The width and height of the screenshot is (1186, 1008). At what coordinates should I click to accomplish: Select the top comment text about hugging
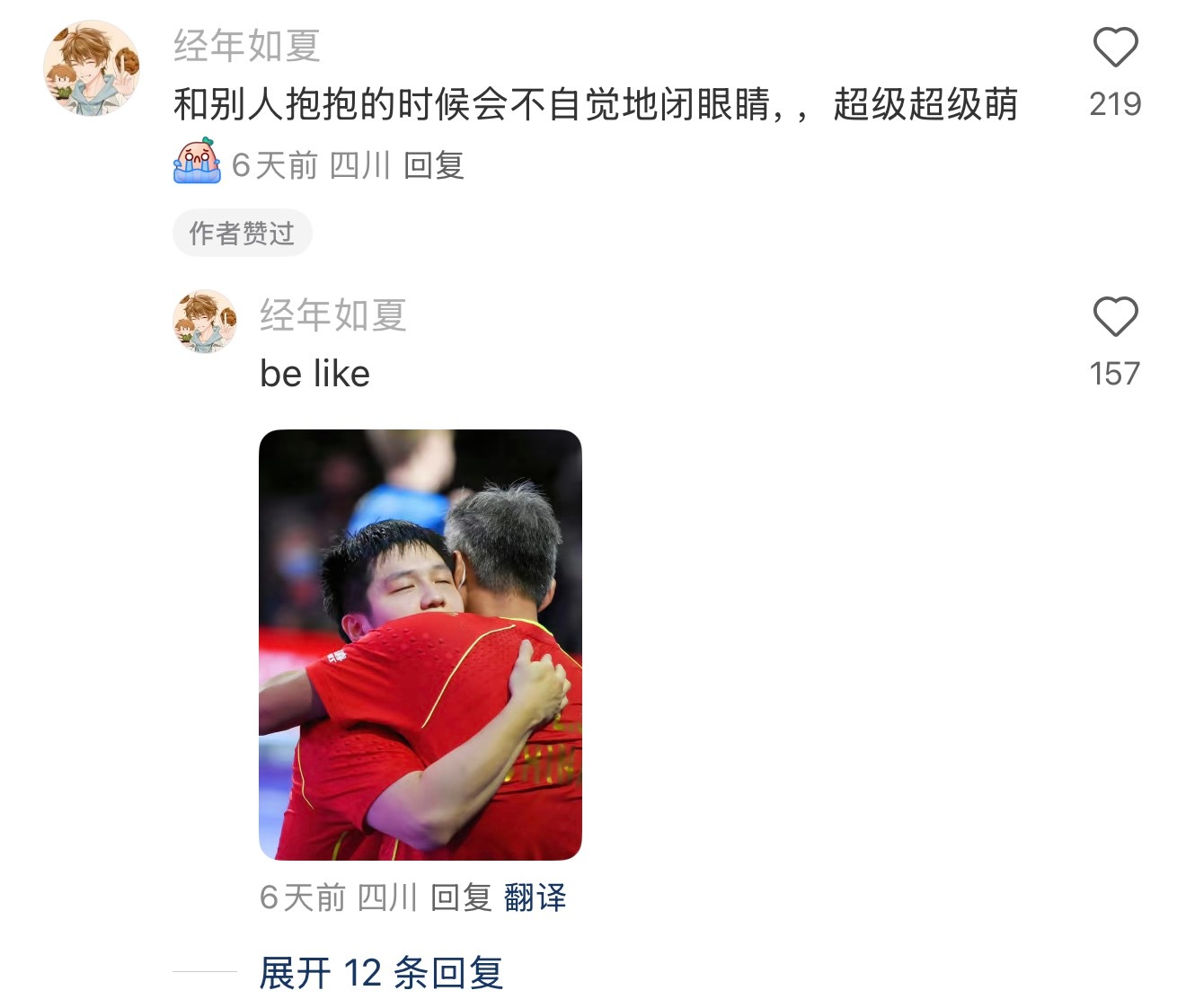596,104
